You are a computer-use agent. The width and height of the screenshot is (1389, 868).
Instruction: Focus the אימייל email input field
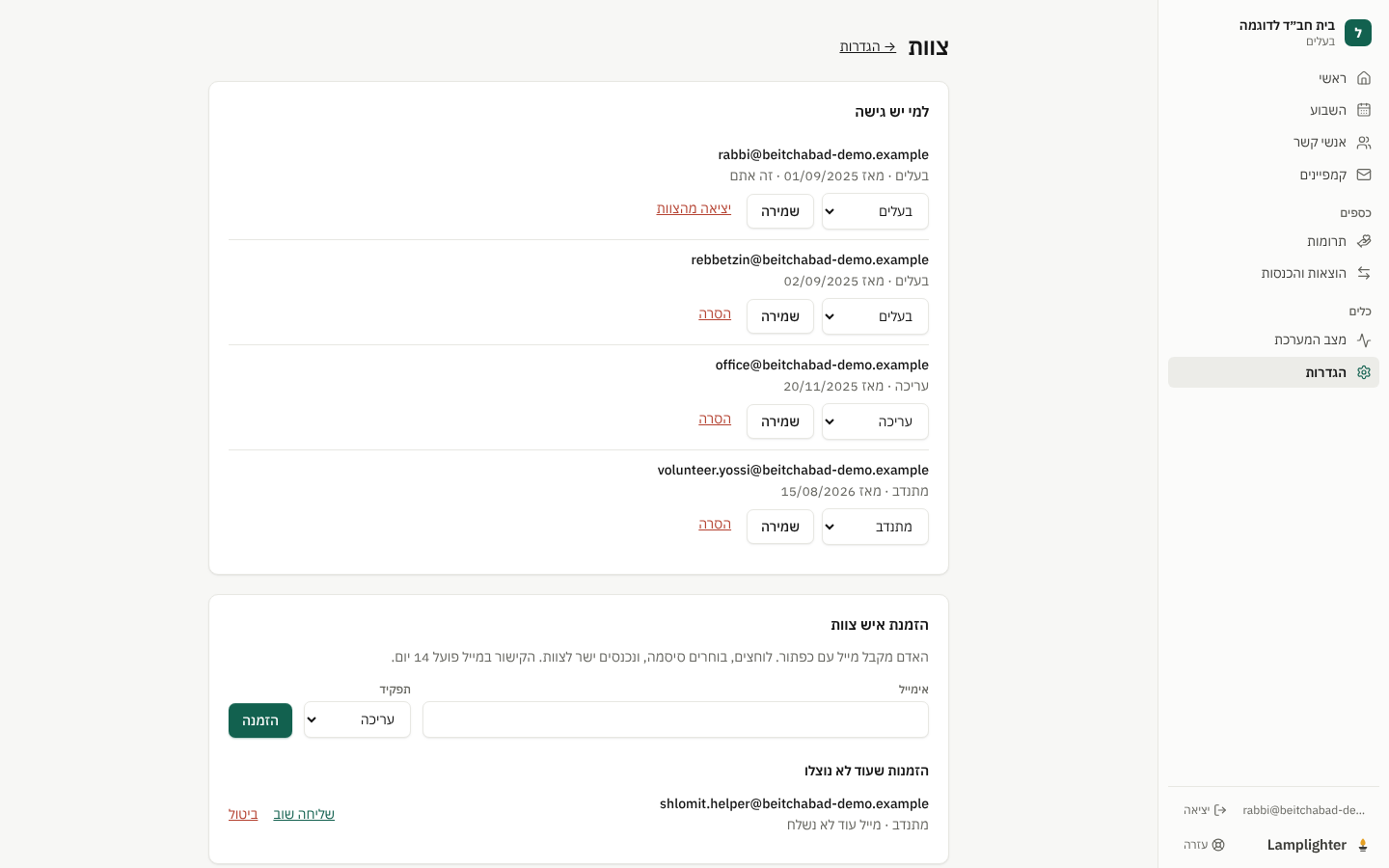point(675,719)
